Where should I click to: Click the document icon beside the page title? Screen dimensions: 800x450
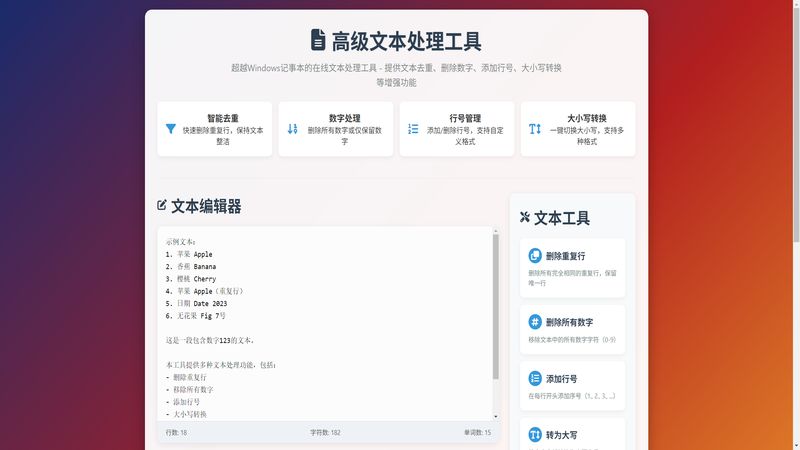[x=318, y=40]
